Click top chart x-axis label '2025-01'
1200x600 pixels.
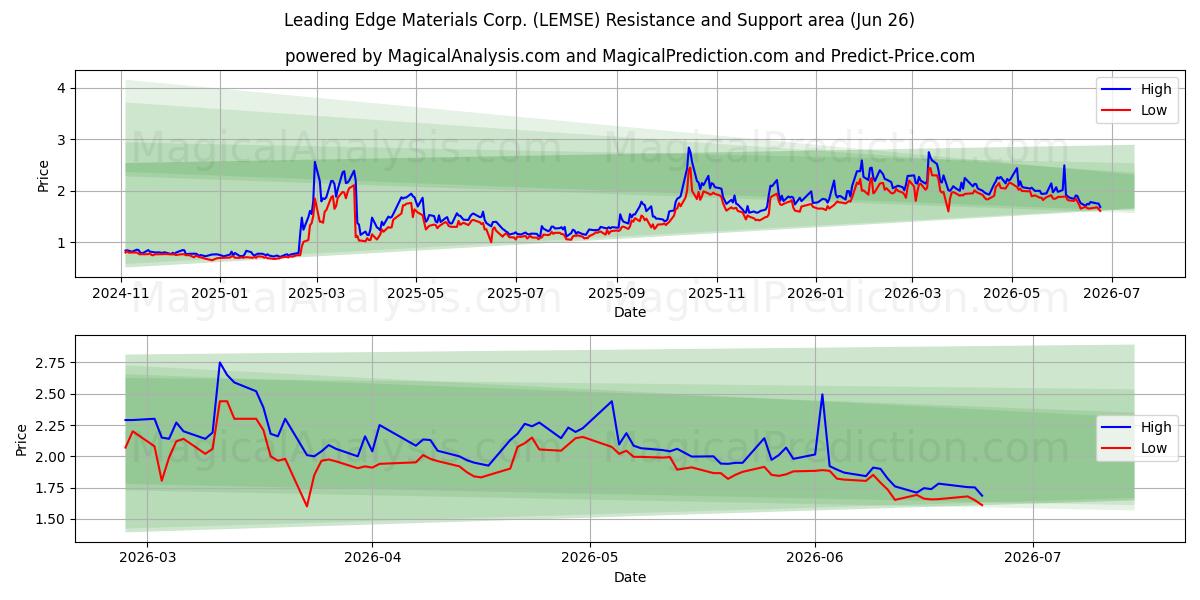point(218,293)
